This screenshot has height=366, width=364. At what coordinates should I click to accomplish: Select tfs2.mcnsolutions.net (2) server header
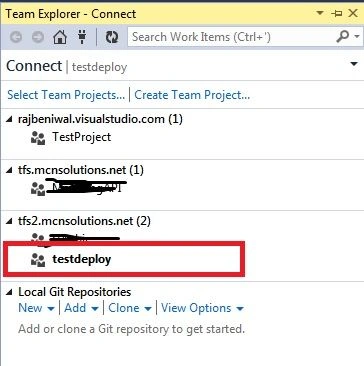(84, 221)
